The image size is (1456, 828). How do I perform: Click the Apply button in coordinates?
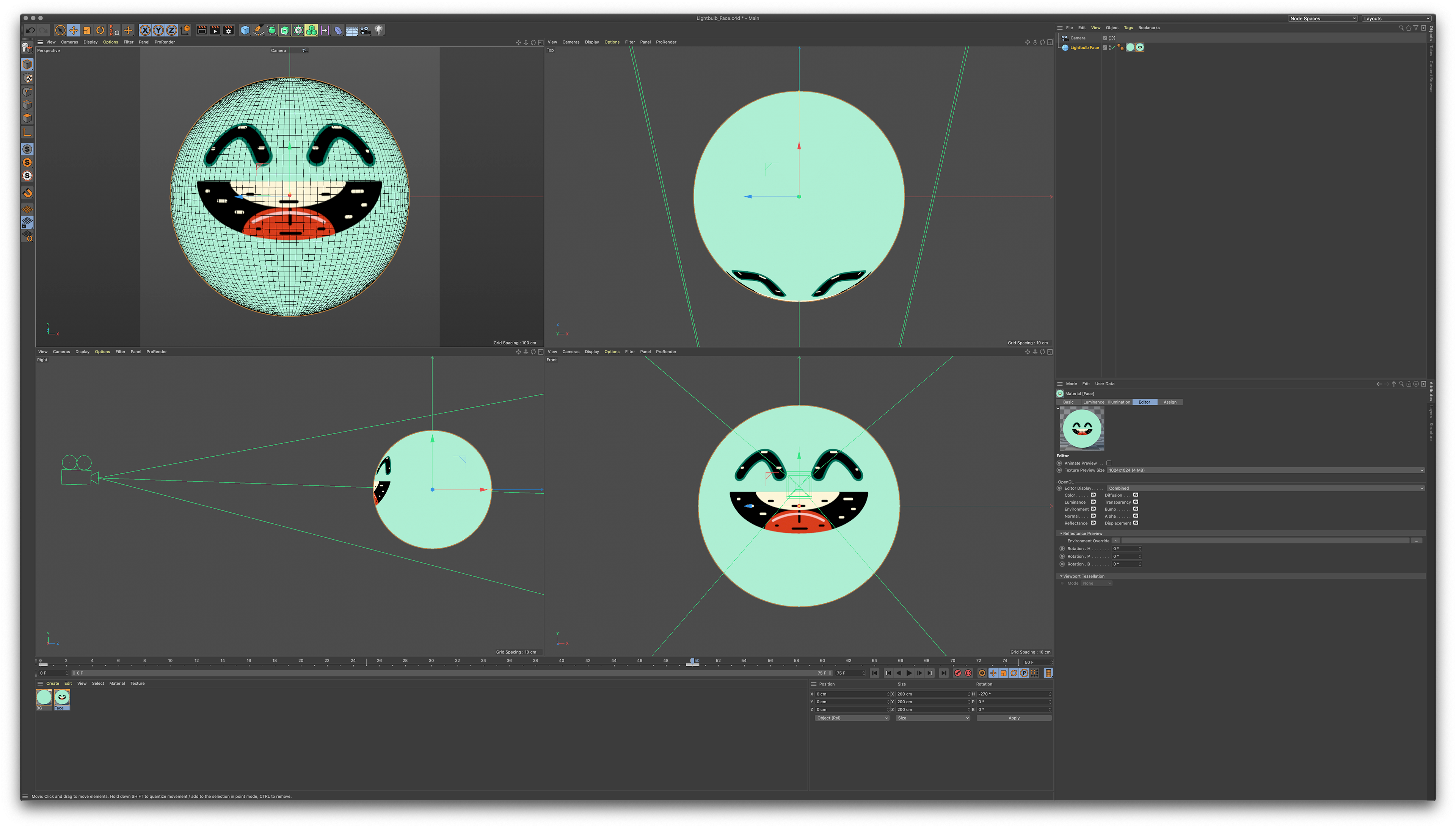1014,718
